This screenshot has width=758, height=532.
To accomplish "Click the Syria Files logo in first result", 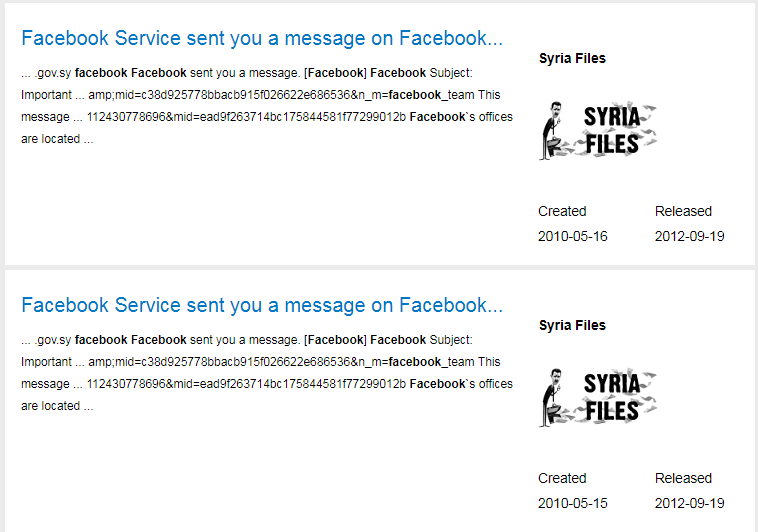I will [x=597, y=130].
